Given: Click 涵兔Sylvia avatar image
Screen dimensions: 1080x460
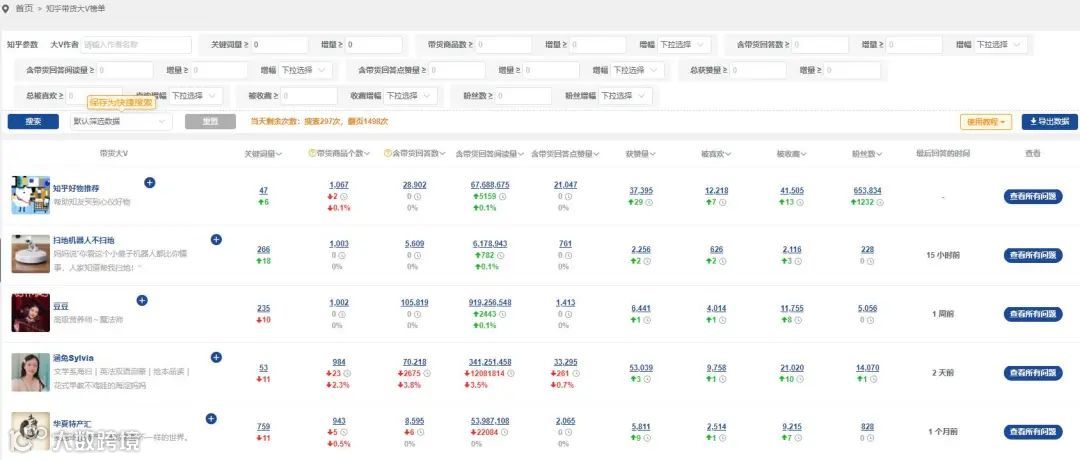Looking at the screenshot, I should click(30, 373).
